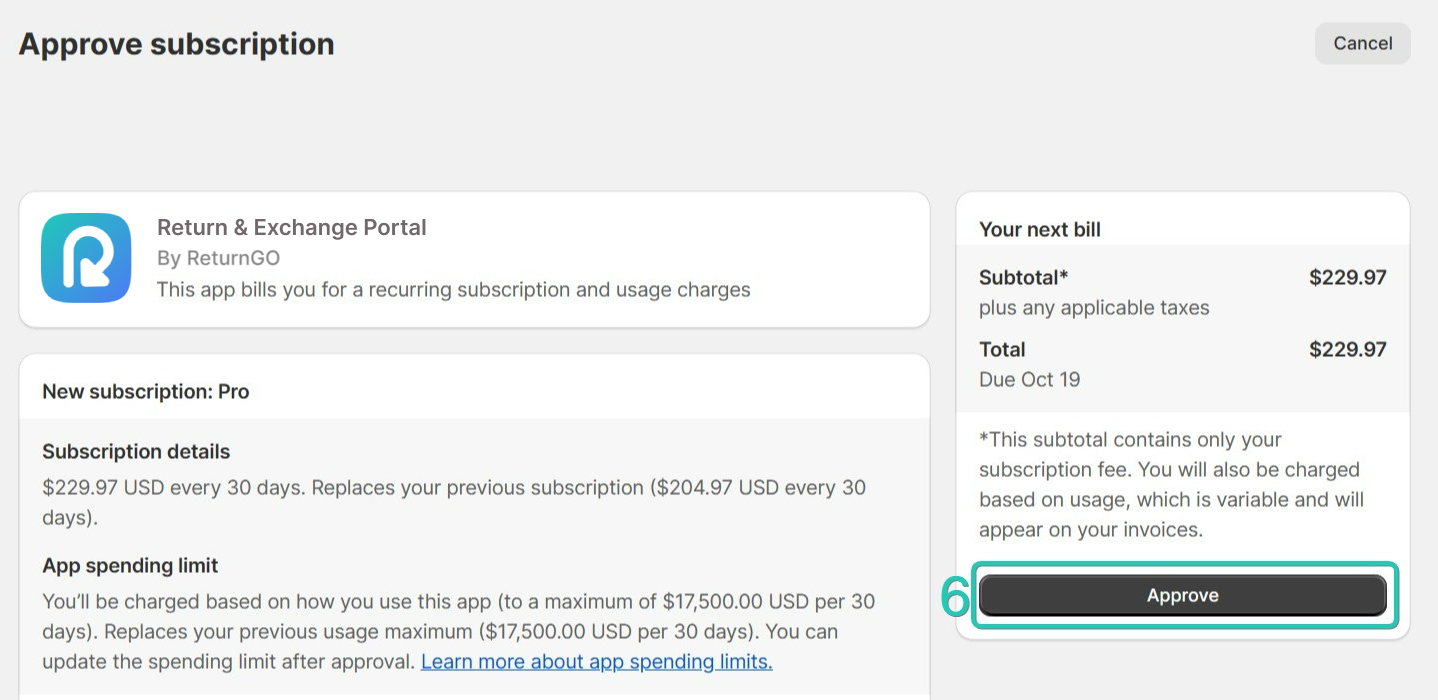The width and height of the screenshot is (1438, 700).
Task: Select the Return & Exchange Portal title
Action: pos(292,227)
